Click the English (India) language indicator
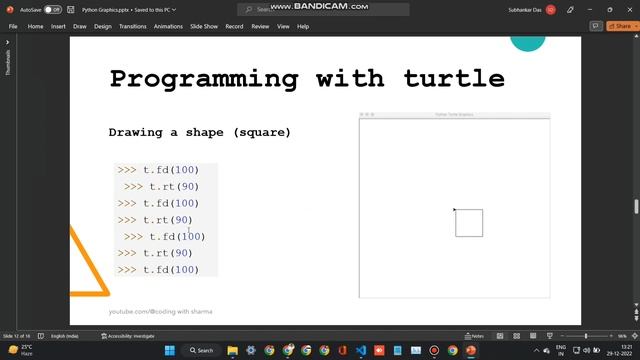The image size is (640, 360). point(64,336)
